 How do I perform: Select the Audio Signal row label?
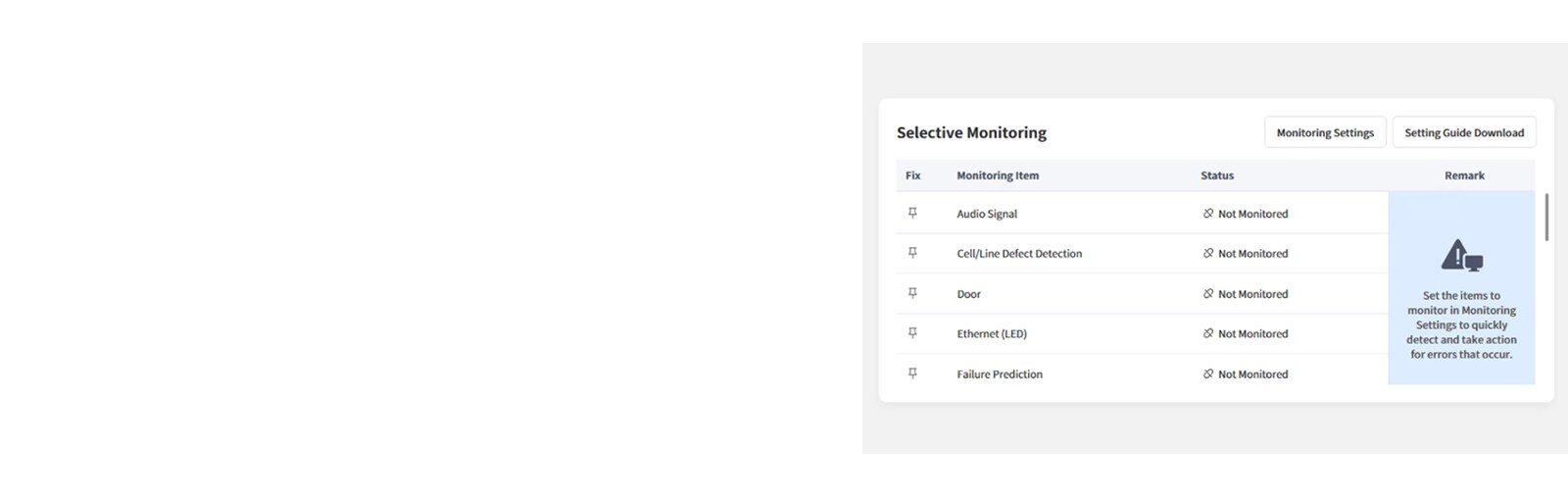tap(987, 214)
